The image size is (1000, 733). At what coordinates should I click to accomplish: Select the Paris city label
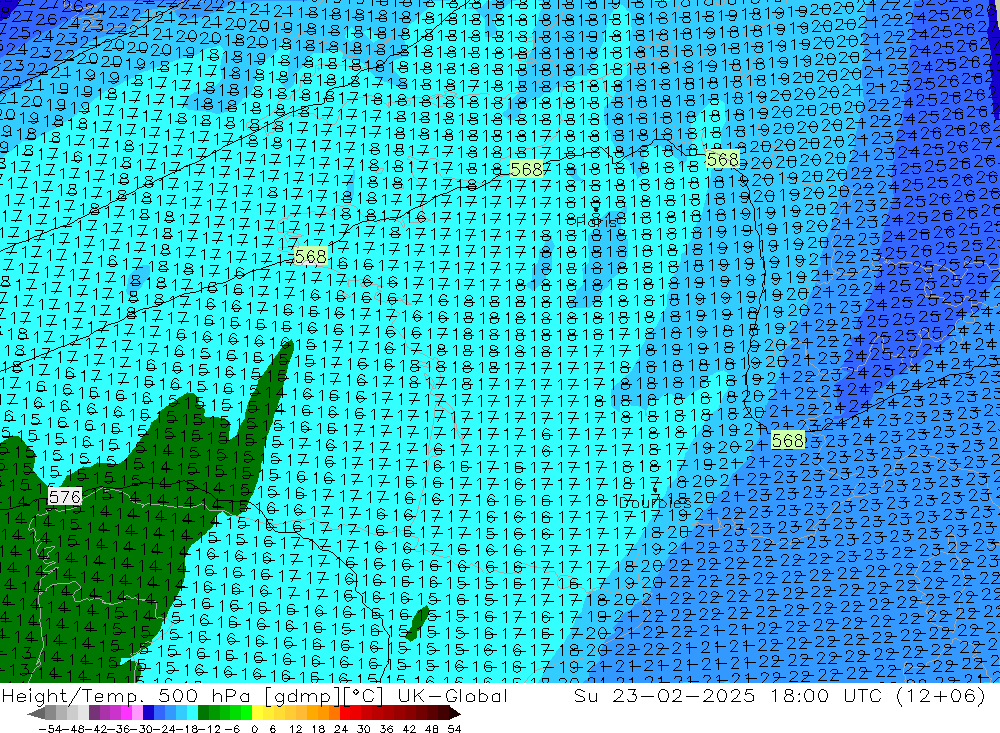coord(596,222)
